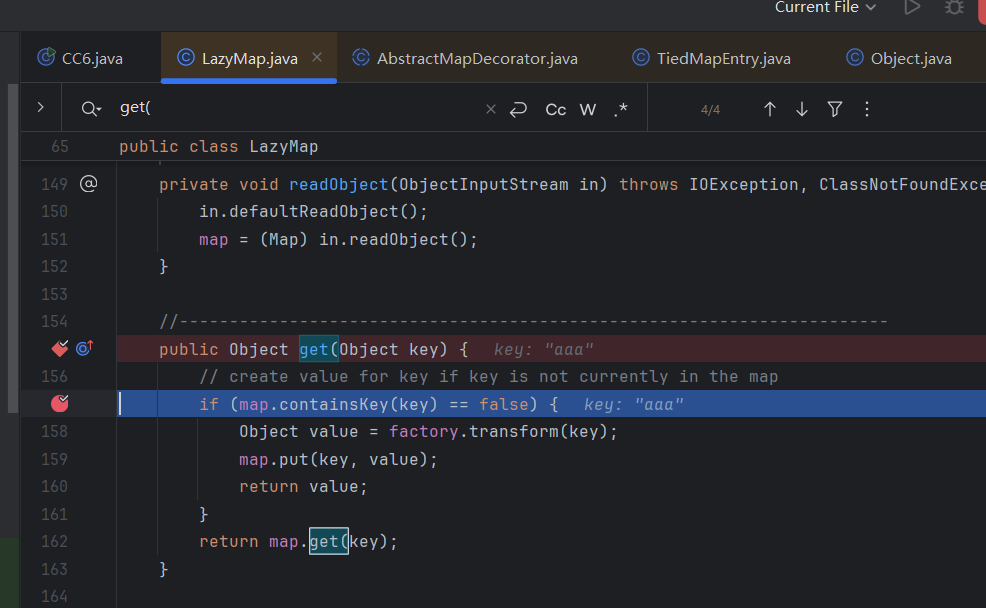This screenshot has height=608, width=986.
Task: Click the highlighted get( match in method signature
Action: [319, 349]
